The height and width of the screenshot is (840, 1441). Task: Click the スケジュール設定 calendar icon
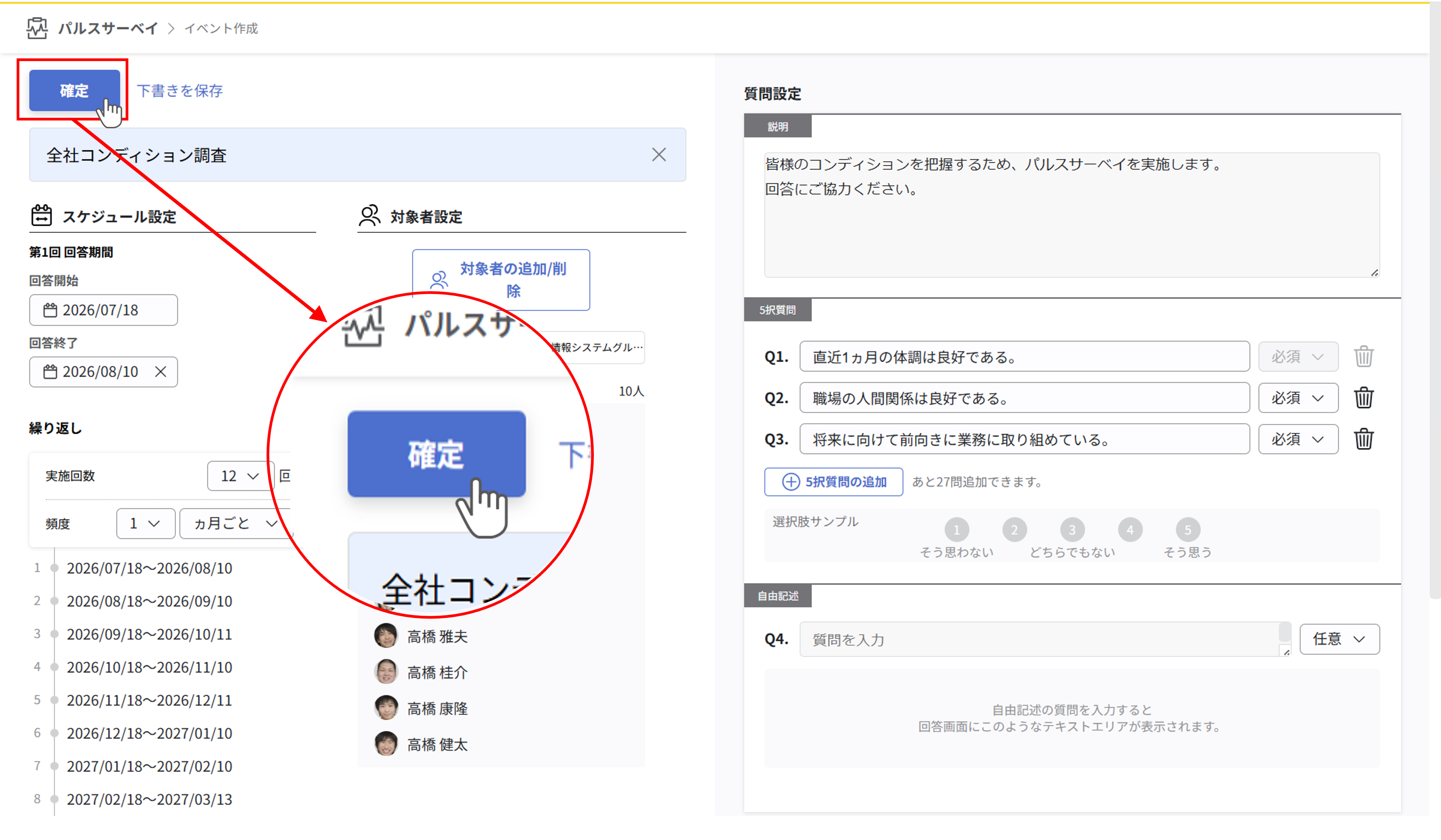point(41,216)
